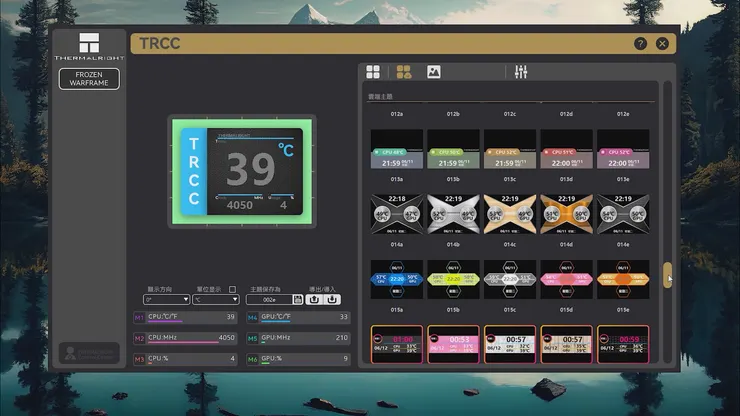Open the temperature unit ℃ dropdown
Viewport: 740px width, 416px height.
click(x=215, y=299)
